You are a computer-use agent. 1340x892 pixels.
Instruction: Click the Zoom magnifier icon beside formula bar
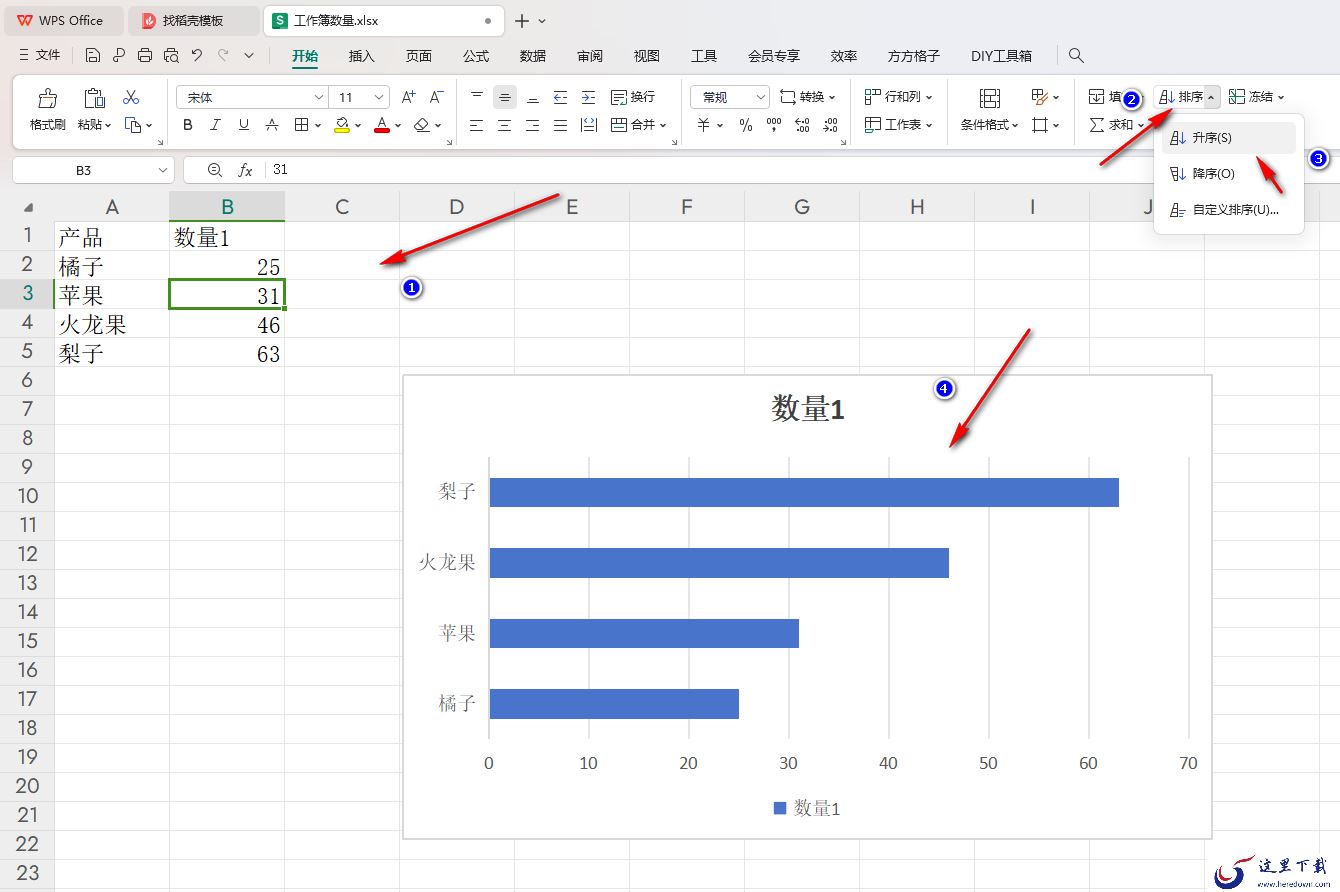coord(214,170)
